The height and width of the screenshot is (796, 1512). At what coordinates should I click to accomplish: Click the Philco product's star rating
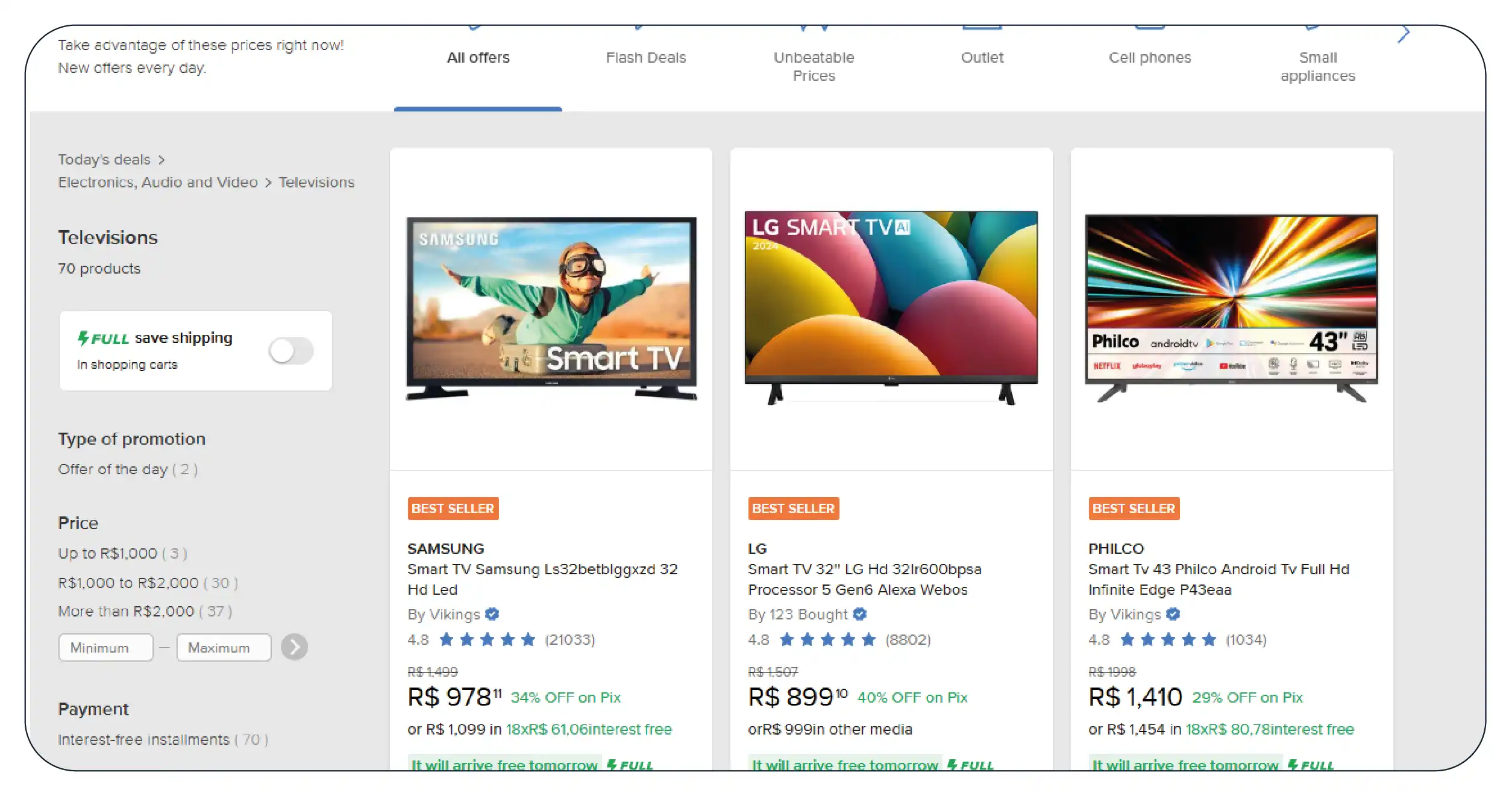(x=1168, y=639)
